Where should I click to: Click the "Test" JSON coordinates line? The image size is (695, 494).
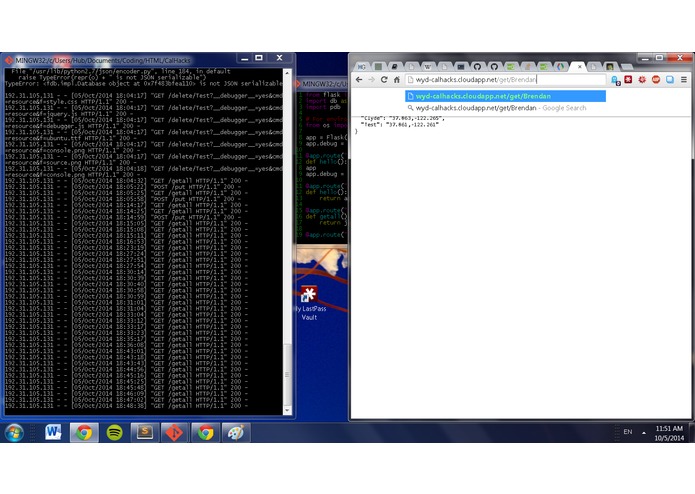coord(399,125)
